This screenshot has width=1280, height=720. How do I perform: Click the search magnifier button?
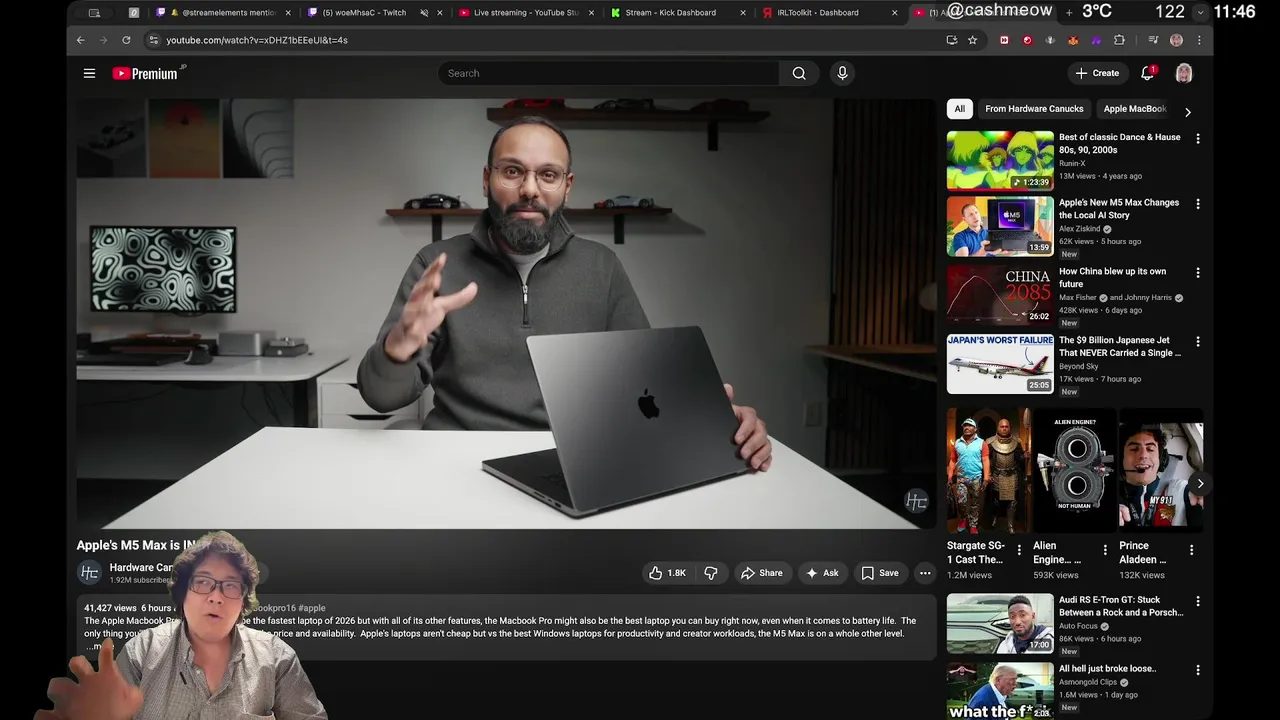(x=799, y=73)
